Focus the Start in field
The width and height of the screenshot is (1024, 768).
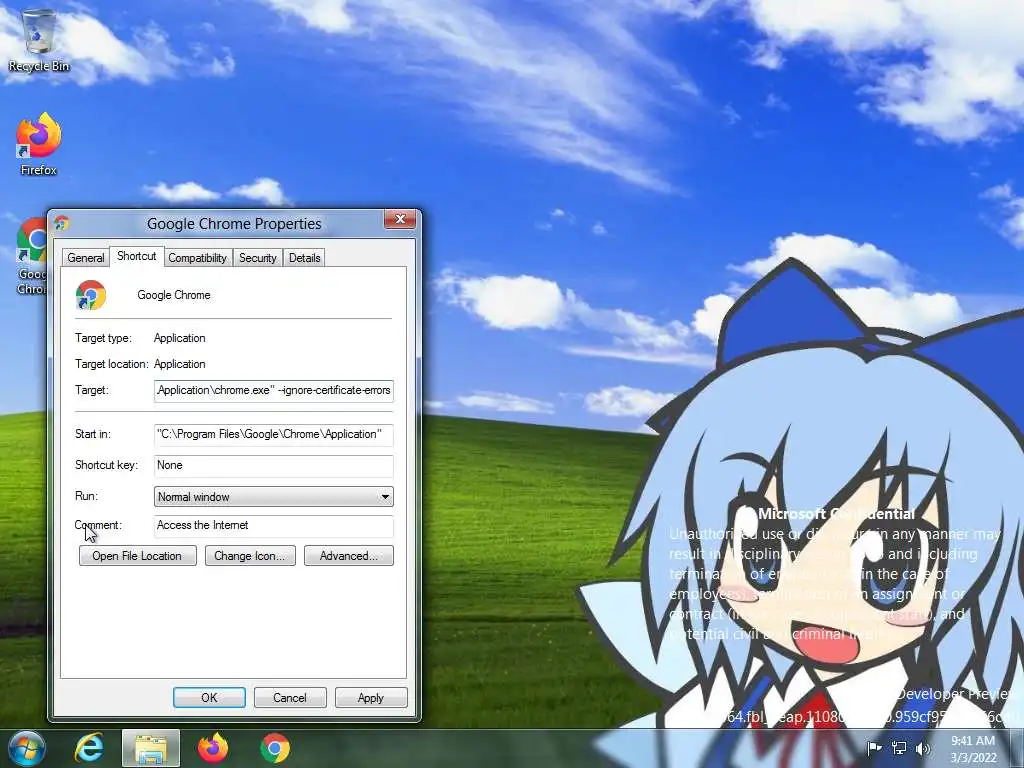(x=274, y=434)
